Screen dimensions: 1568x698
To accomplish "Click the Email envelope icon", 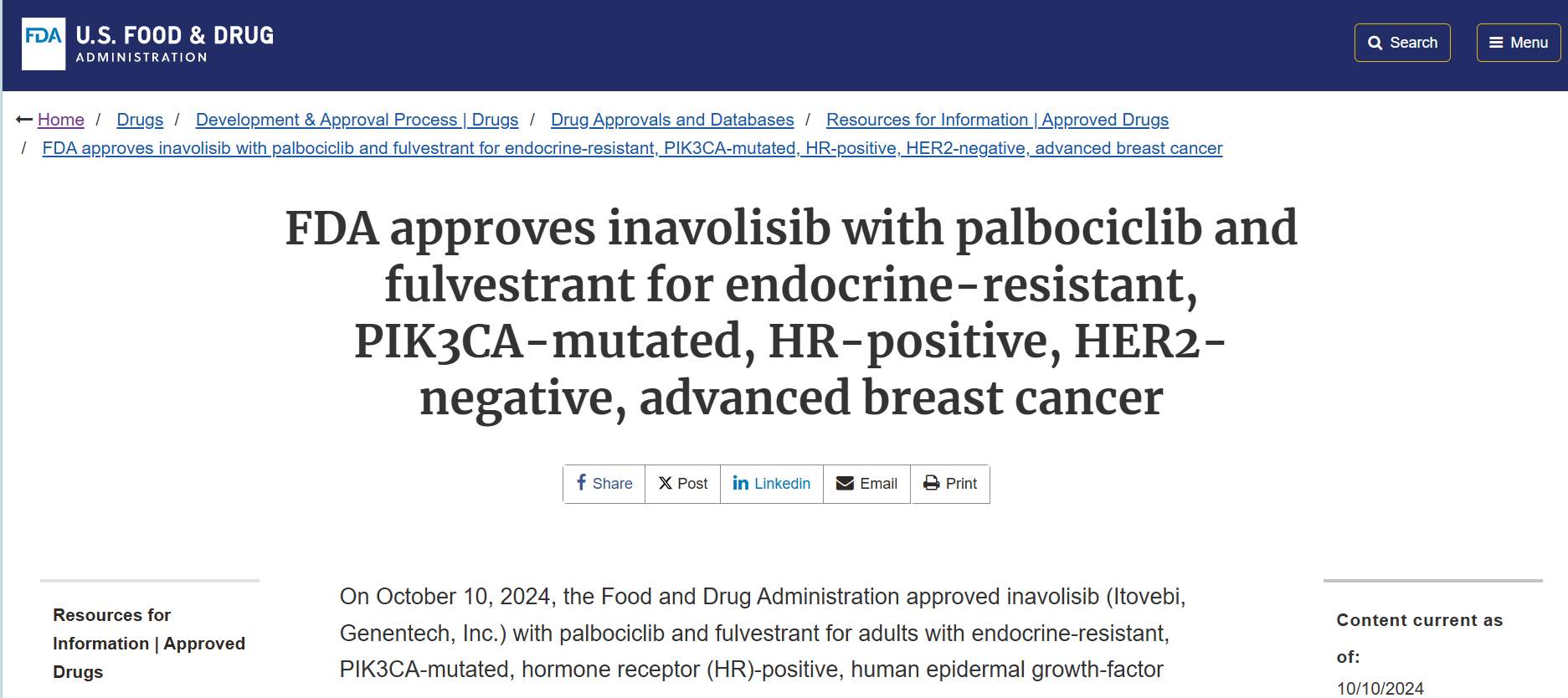I will 846,484.
